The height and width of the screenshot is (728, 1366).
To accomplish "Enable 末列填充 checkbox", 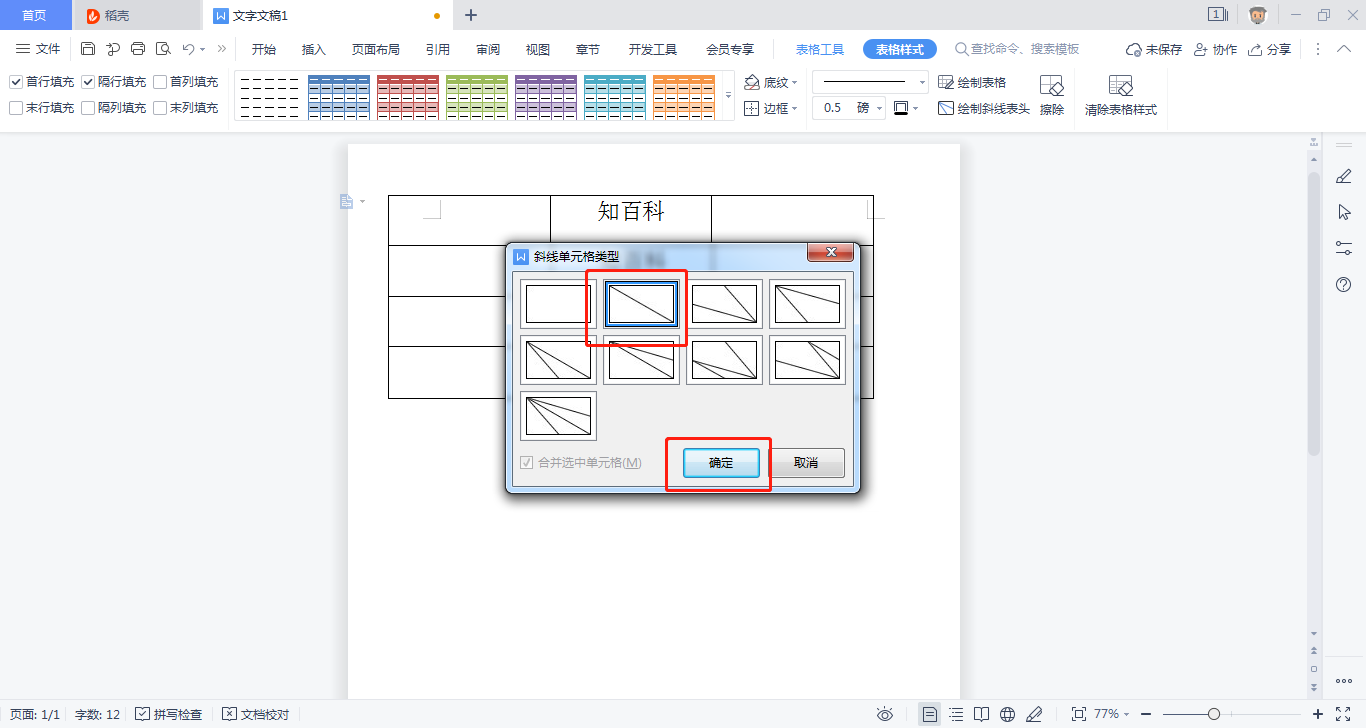I will click(160, 108).
